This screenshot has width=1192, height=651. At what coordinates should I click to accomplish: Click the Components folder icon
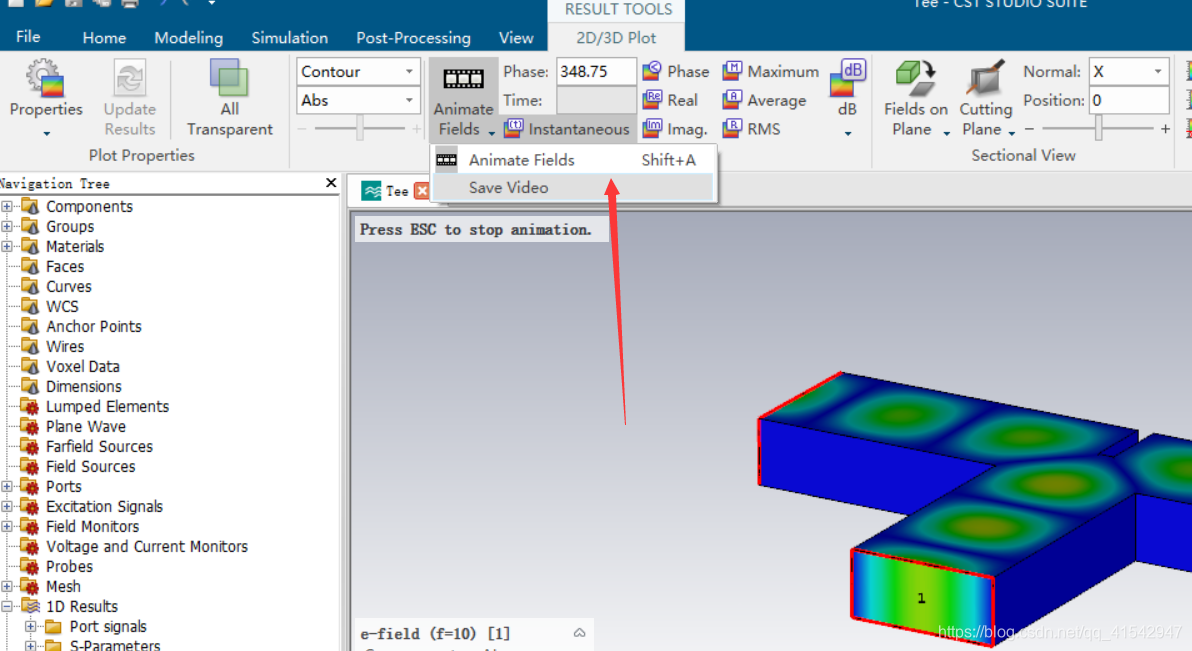tap(30, 206)
